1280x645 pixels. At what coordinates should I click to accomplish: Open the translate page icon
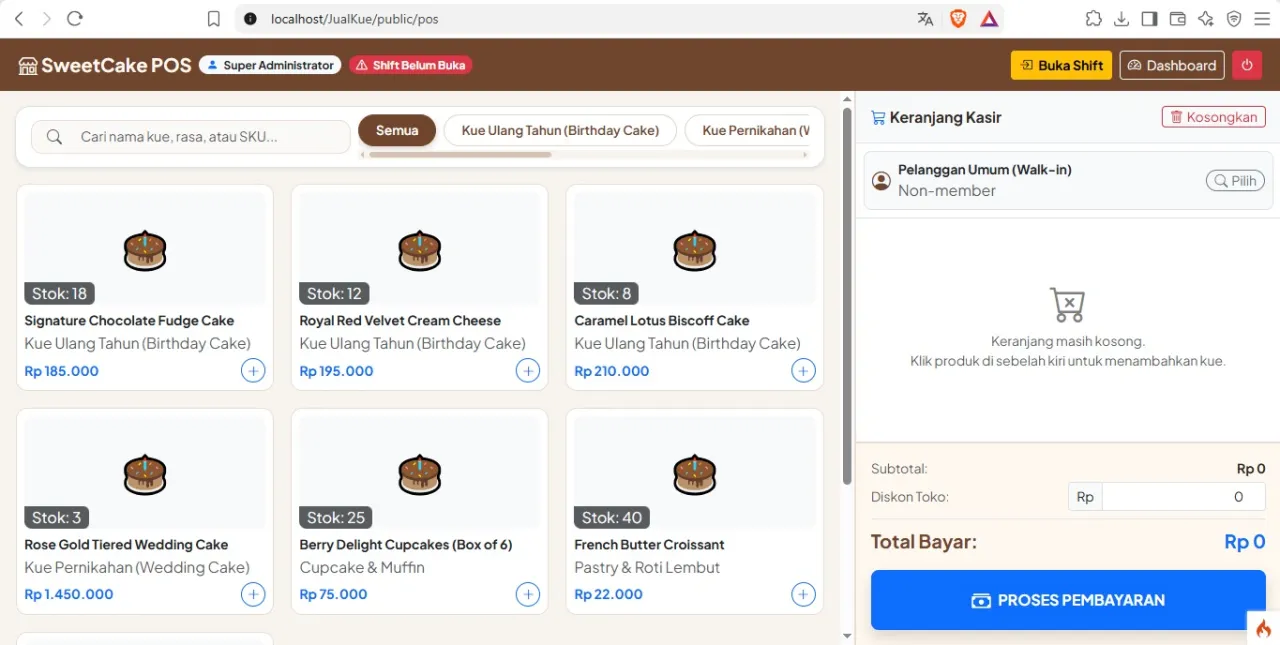click(925, 19)
